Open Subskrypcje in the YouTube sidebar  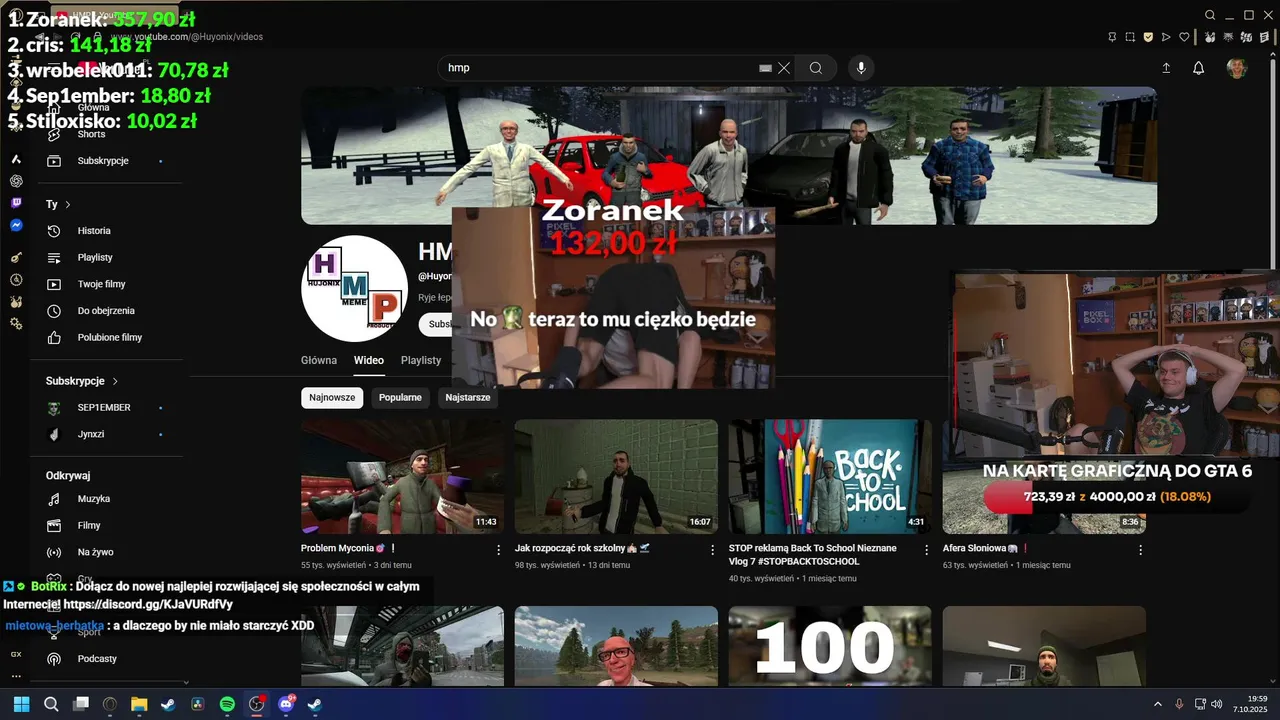103,161
